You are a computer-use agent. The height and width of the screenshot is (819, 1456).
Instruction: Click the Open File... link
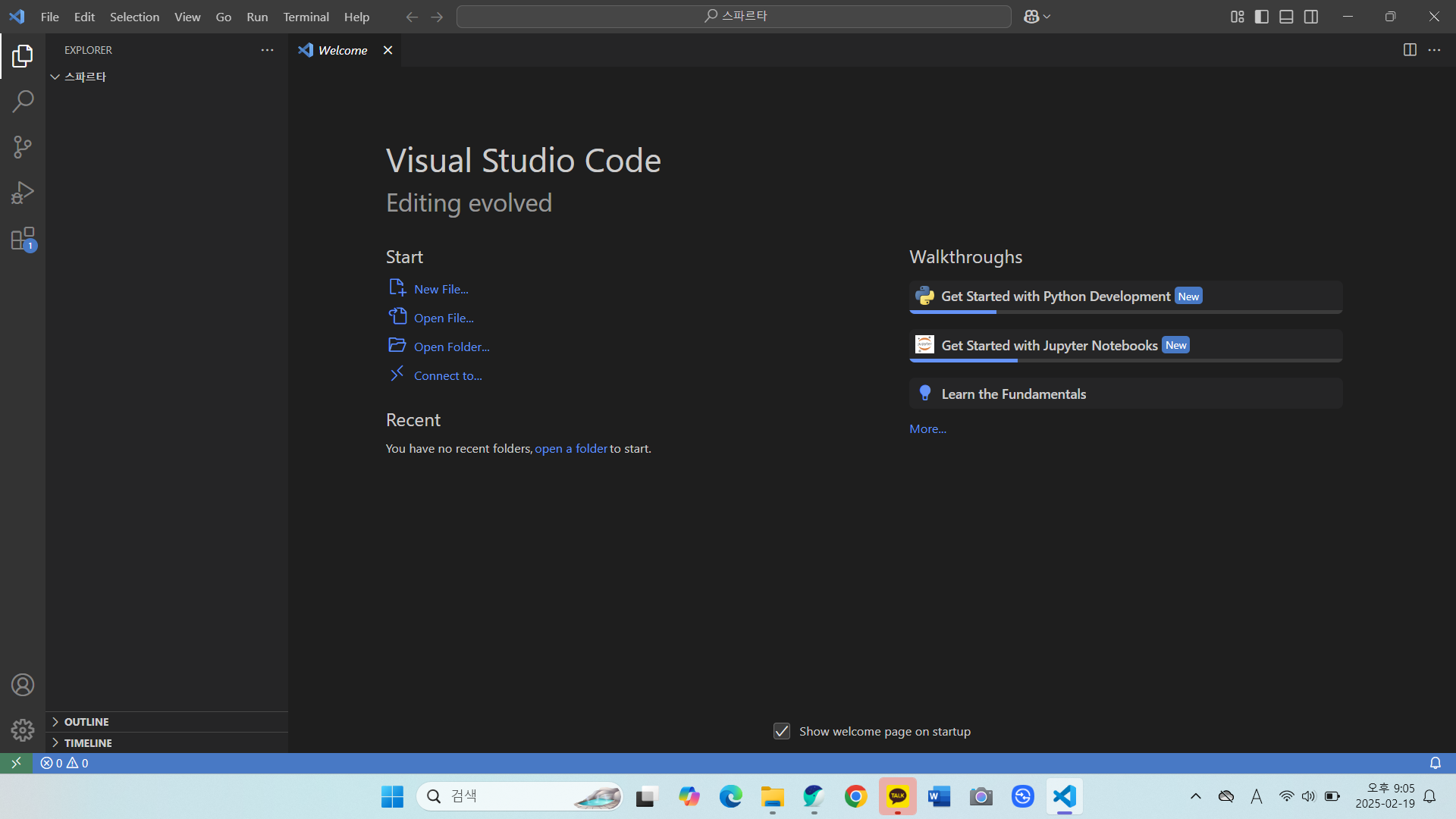444,318
